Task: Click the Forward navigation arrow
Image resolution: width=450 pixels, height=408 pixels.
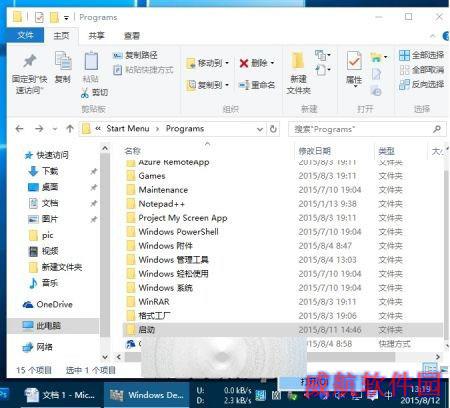Action: (x=39, y=129)
